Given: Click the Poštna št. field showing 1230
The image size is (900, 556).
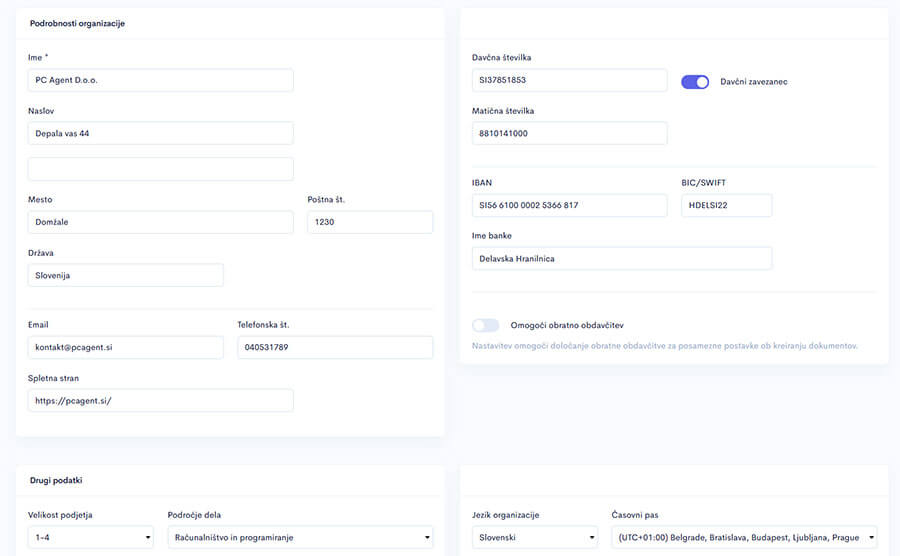Looking at the screenshot, I should point(369,222).
